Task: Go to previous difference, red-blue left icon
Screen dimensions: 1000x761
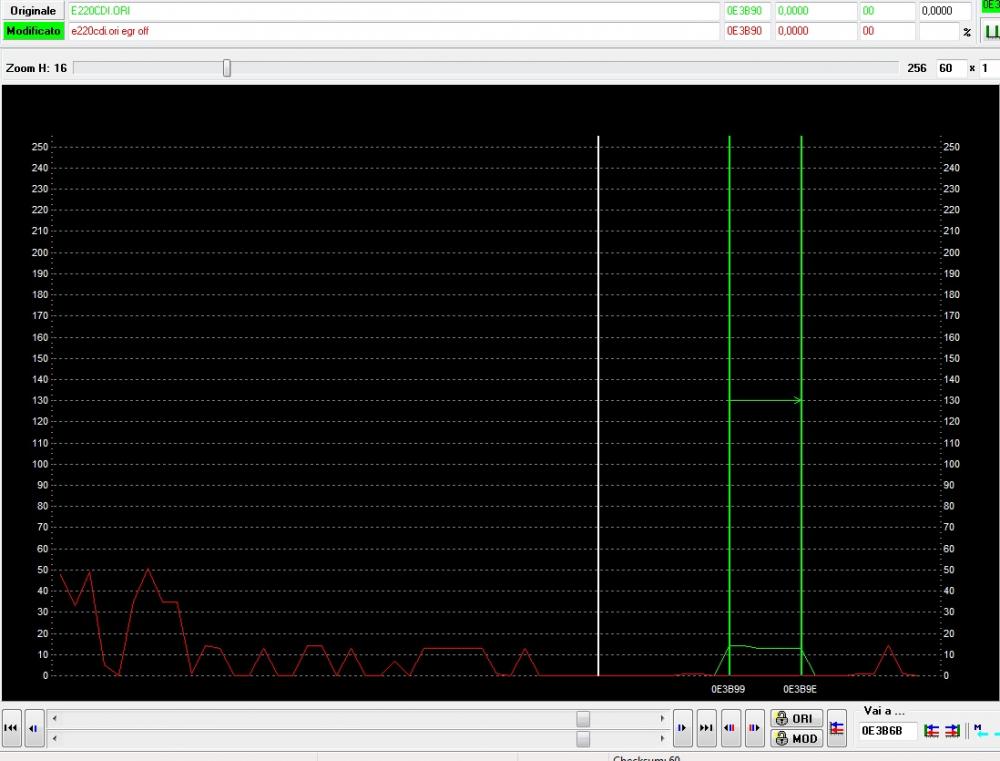Action: pos(730,728)
